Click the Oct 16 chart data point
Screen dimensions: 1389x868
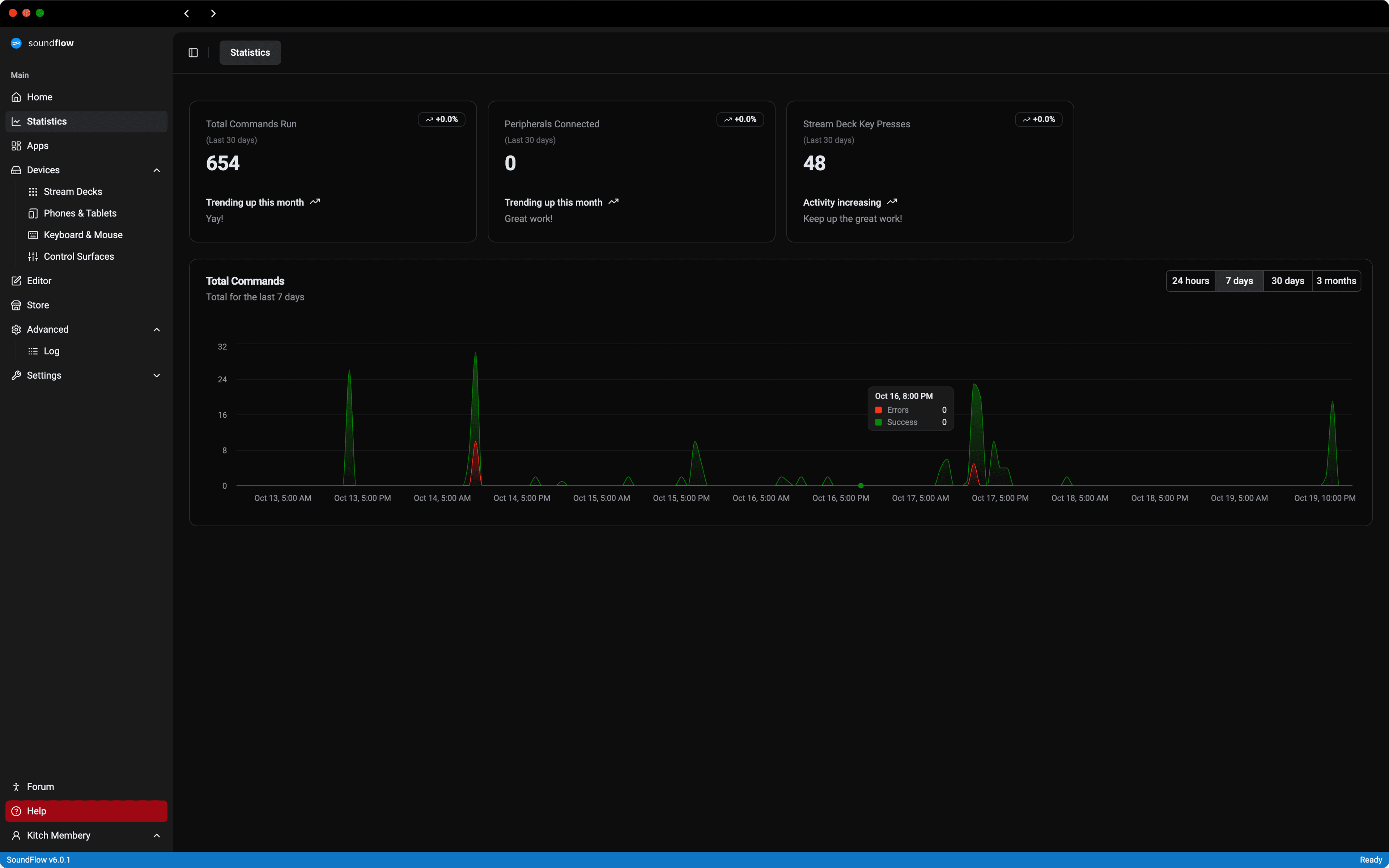(861, 486)
